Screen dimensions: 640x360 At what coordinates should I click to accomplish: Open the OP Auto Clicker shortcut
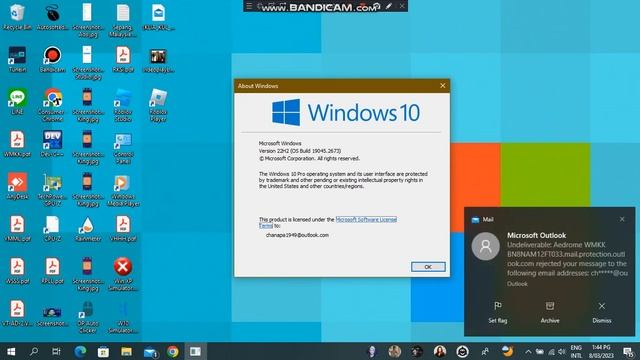pyautogui.click(x=88, y=316)
